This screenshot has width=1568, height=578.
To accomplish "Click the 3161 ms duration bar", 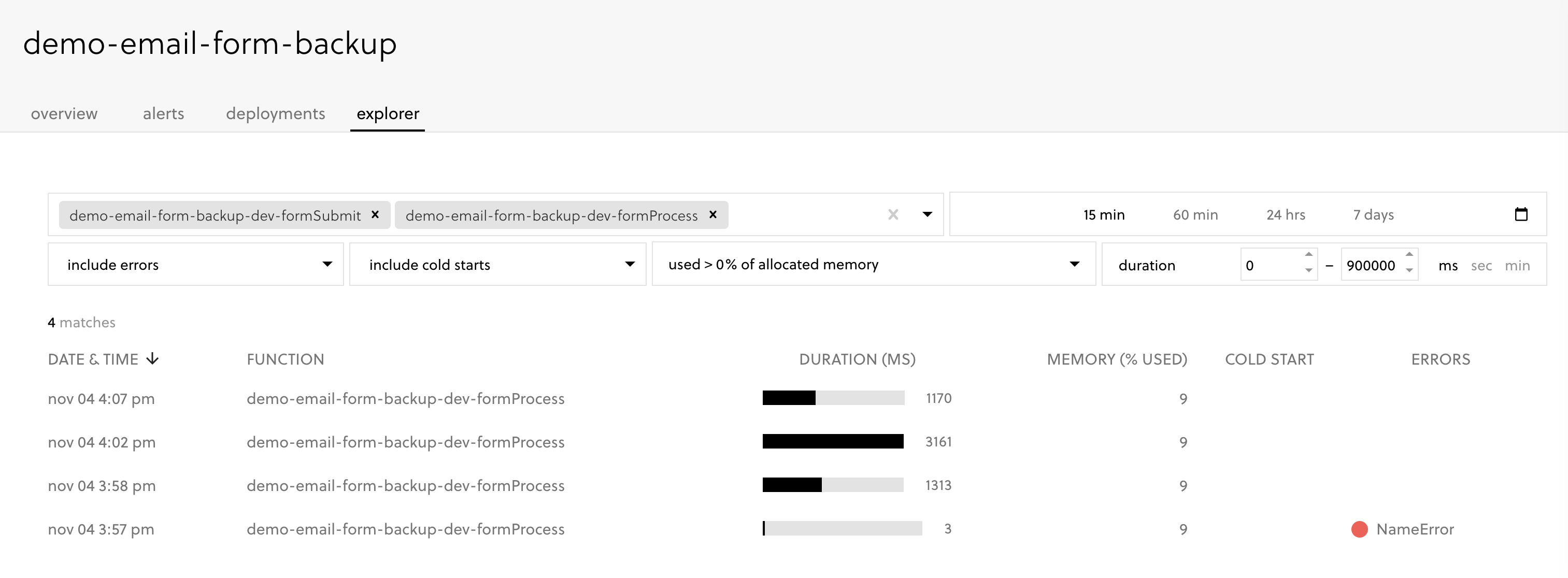I will pyautogui.click(x=833, y=442).
